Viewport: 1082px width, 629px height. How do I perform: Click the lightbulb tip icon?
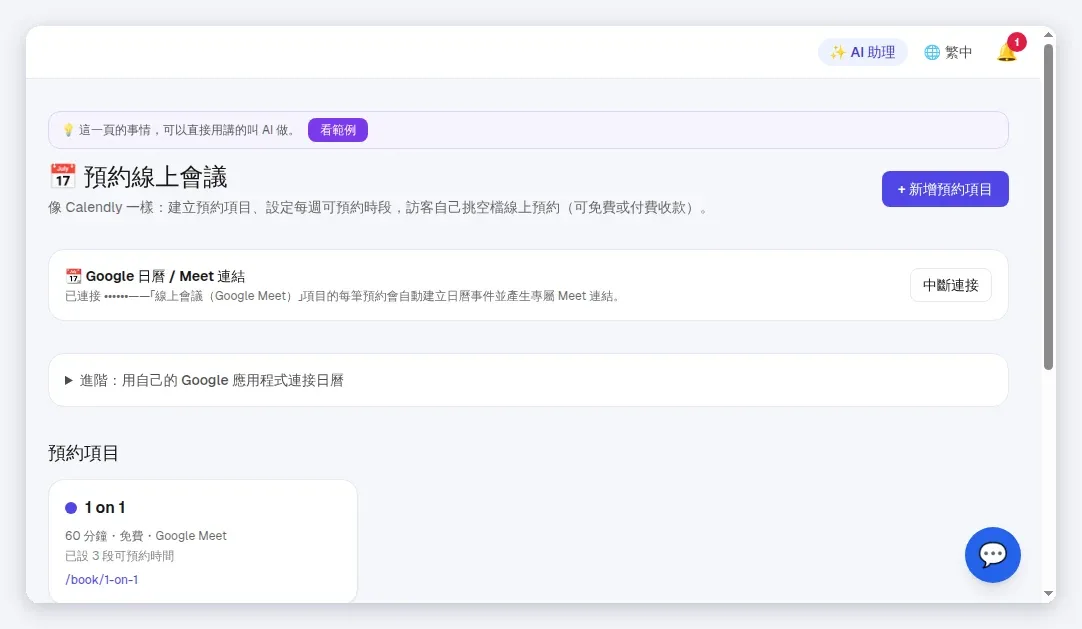click(x=68, y=130)
